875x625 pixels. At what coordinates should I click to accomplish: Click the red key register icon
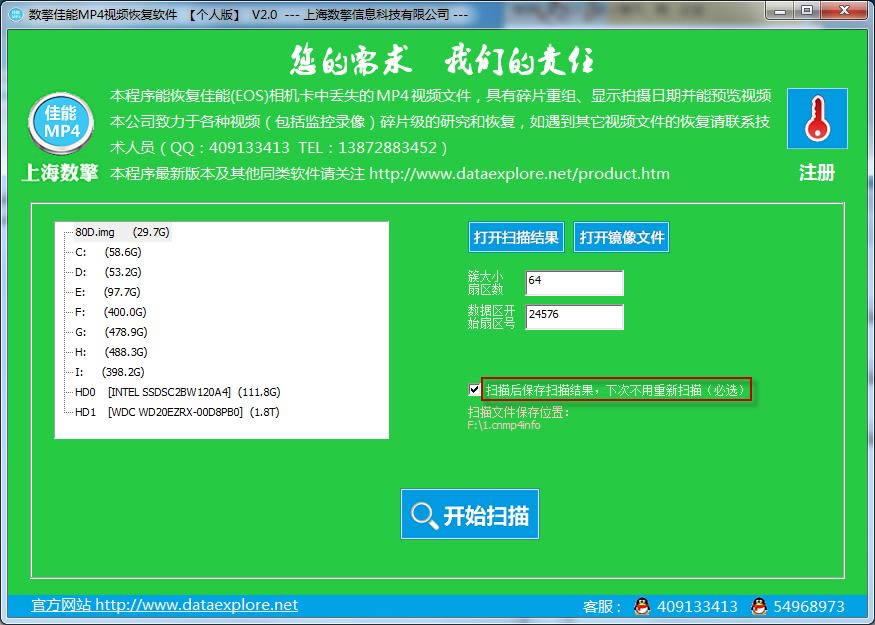pos(817,118)
